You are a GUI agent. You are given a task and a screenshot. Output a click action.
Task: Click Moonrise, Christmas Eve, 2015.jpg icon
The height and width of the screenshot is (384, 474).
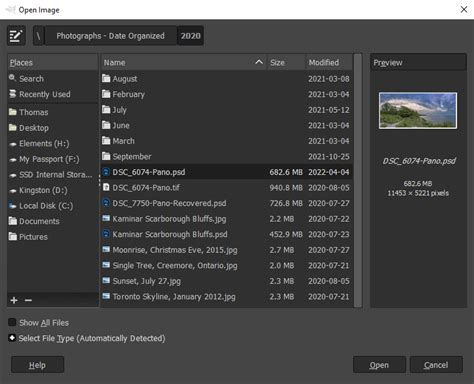pyautogui.click(x=106, y=249)
